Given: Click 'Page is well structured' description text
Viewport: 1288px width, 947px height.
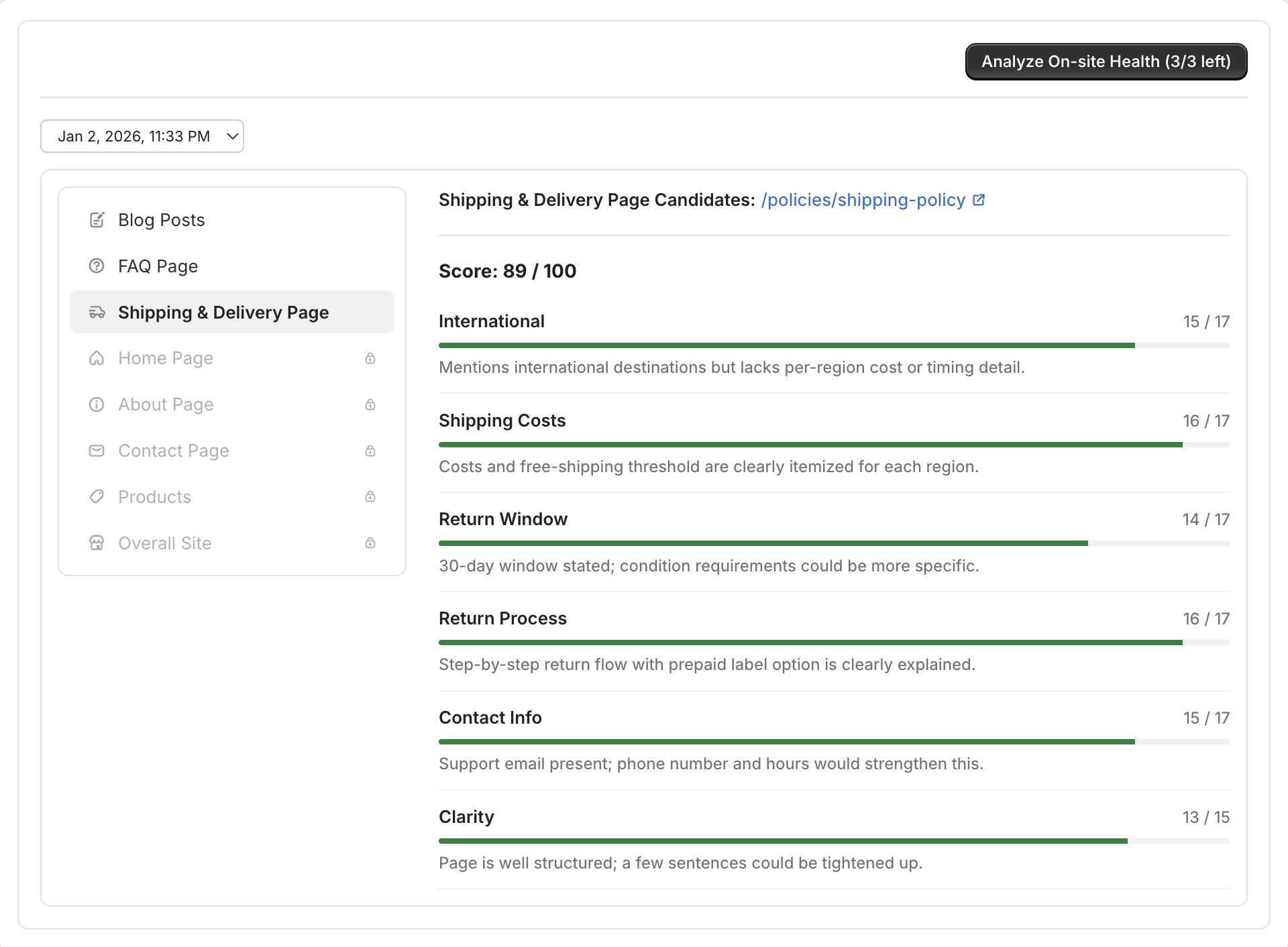Looking at the screenshot, I should tap(681, 863).
